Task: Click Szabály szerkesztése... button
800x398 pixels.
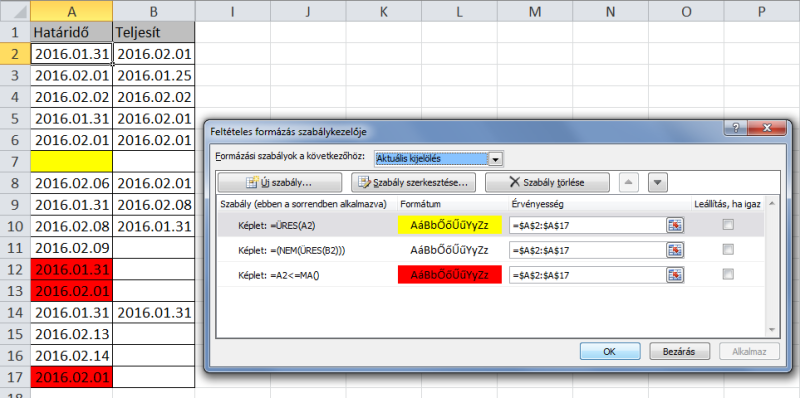Action: (413, 182)
